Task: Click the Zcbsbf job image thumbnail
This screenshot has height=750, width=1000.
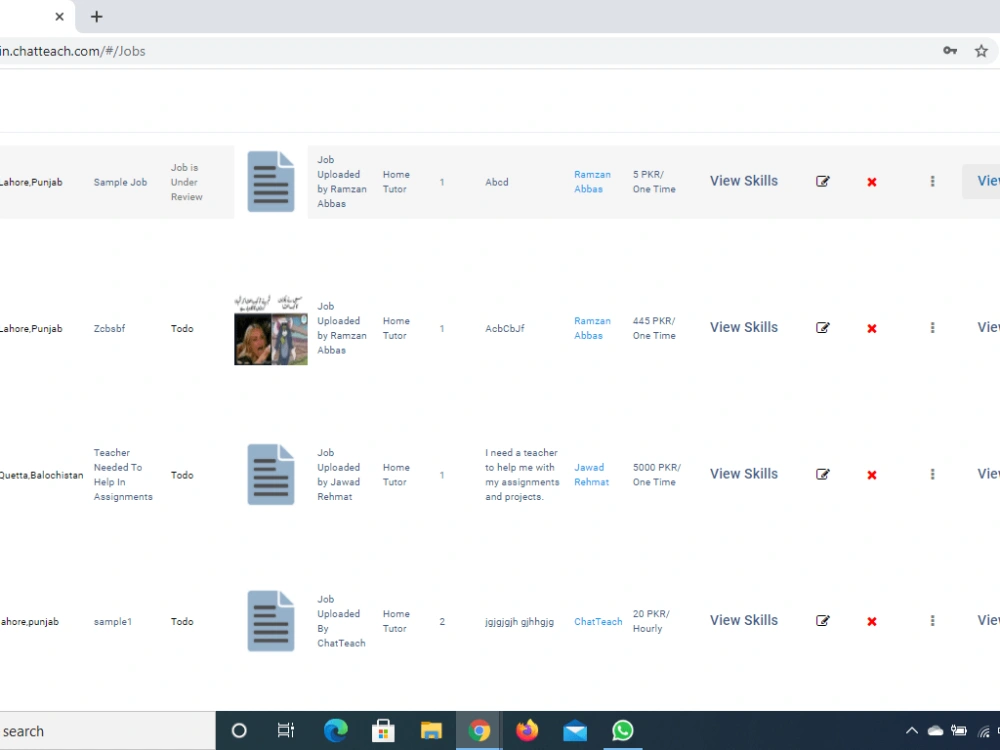Action: pyautogui.click(x=269, y=328)
